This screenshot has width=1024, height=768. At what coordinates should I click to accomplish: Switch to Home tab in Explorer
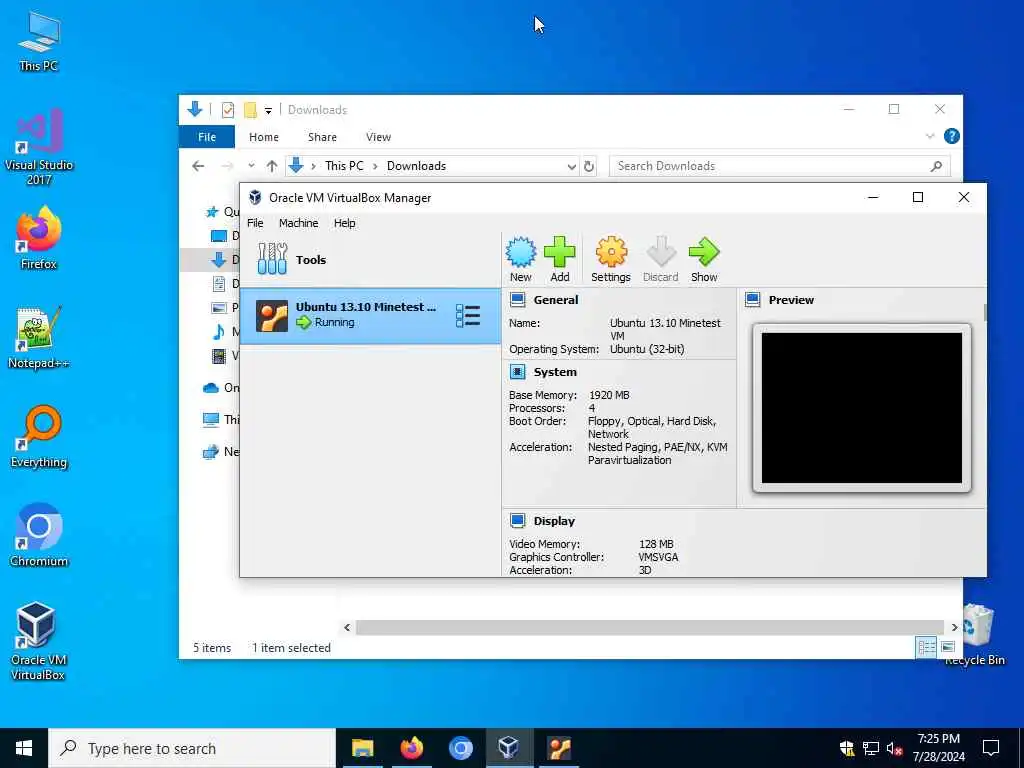pos(264,136)
